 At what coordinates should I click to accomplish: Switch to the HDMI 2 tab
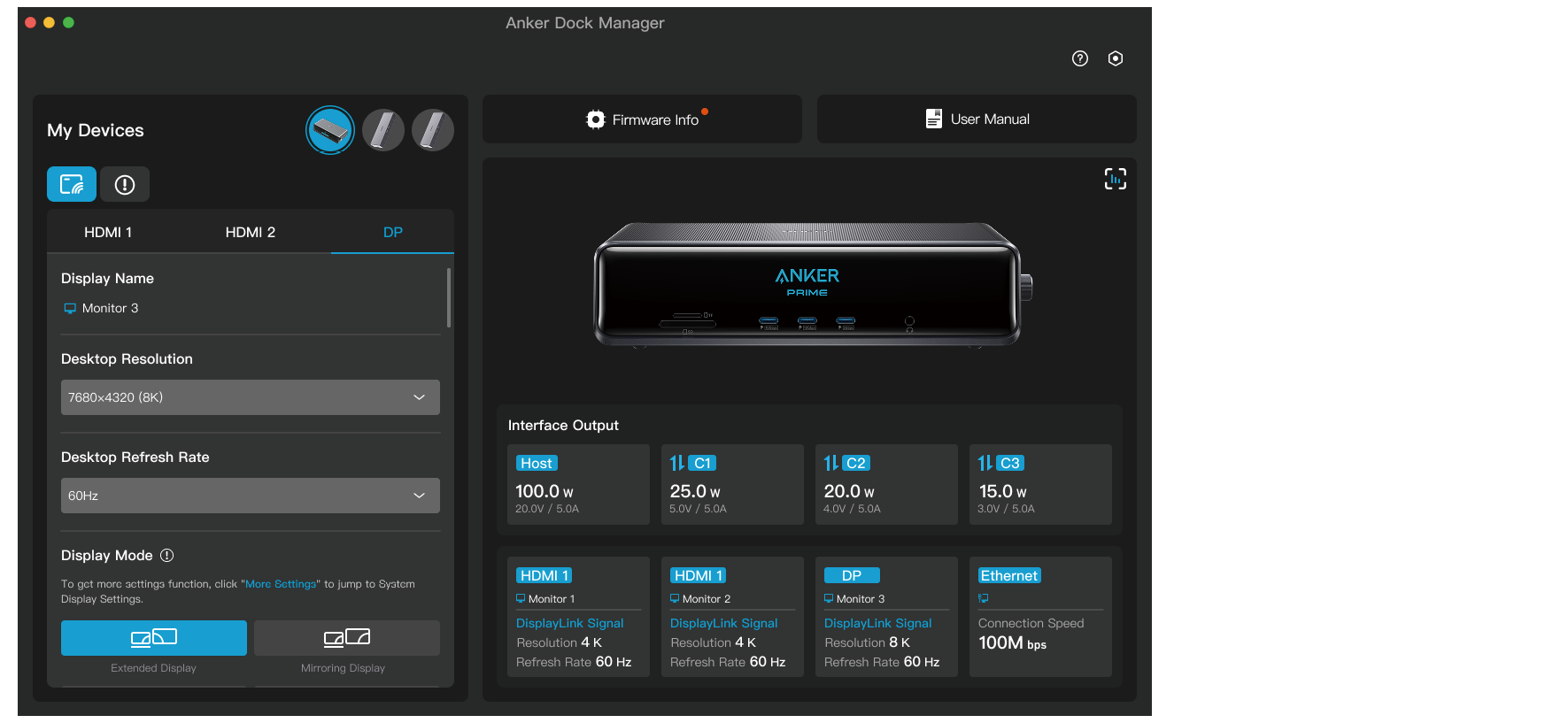tap(251, 232)
